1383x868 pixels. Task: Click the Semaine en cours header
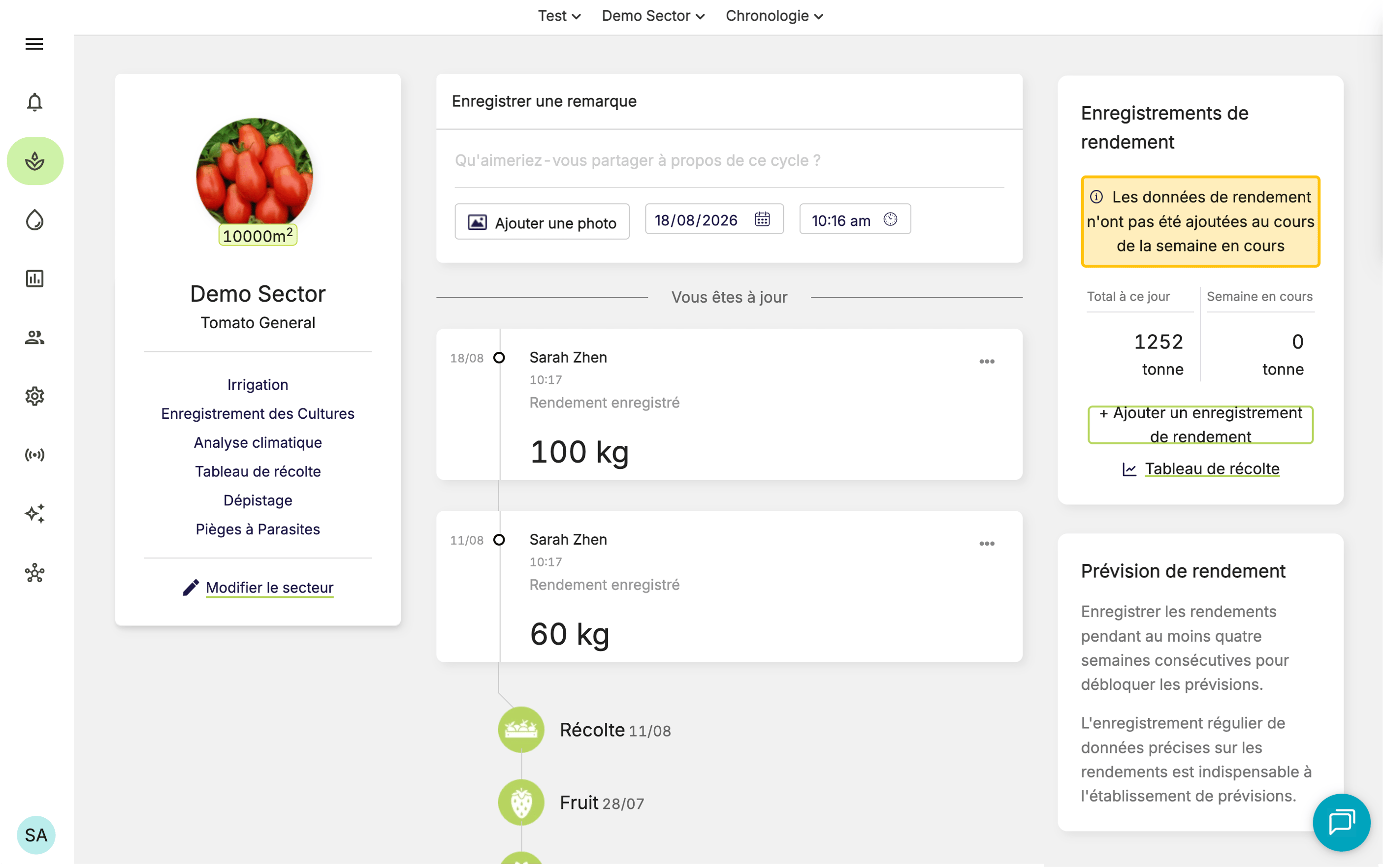click(x=1259, y=297)
